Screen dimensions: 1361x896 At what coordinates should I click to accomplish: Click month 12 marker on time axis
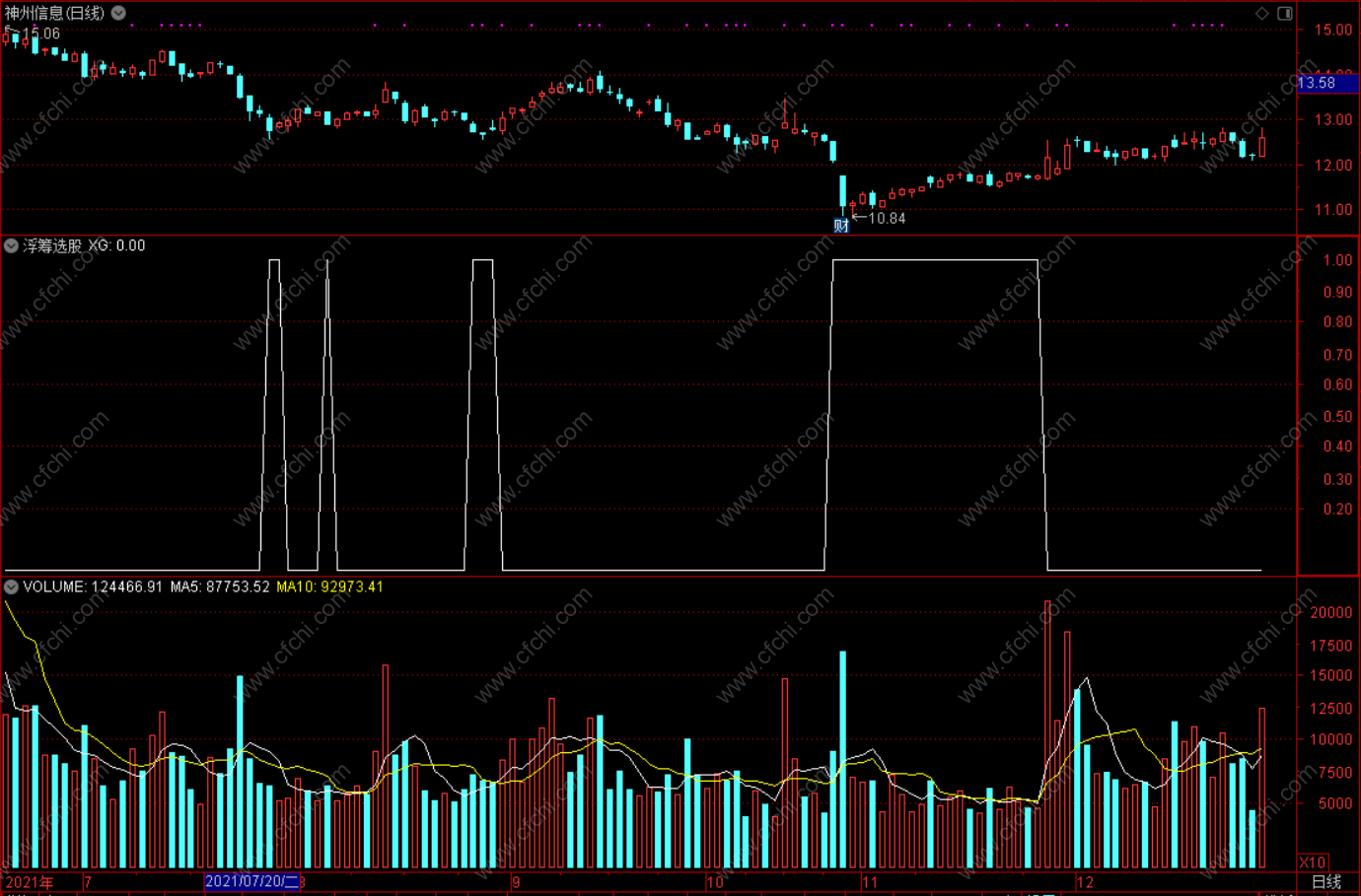pyautogui.click(x=1085, y=882)
